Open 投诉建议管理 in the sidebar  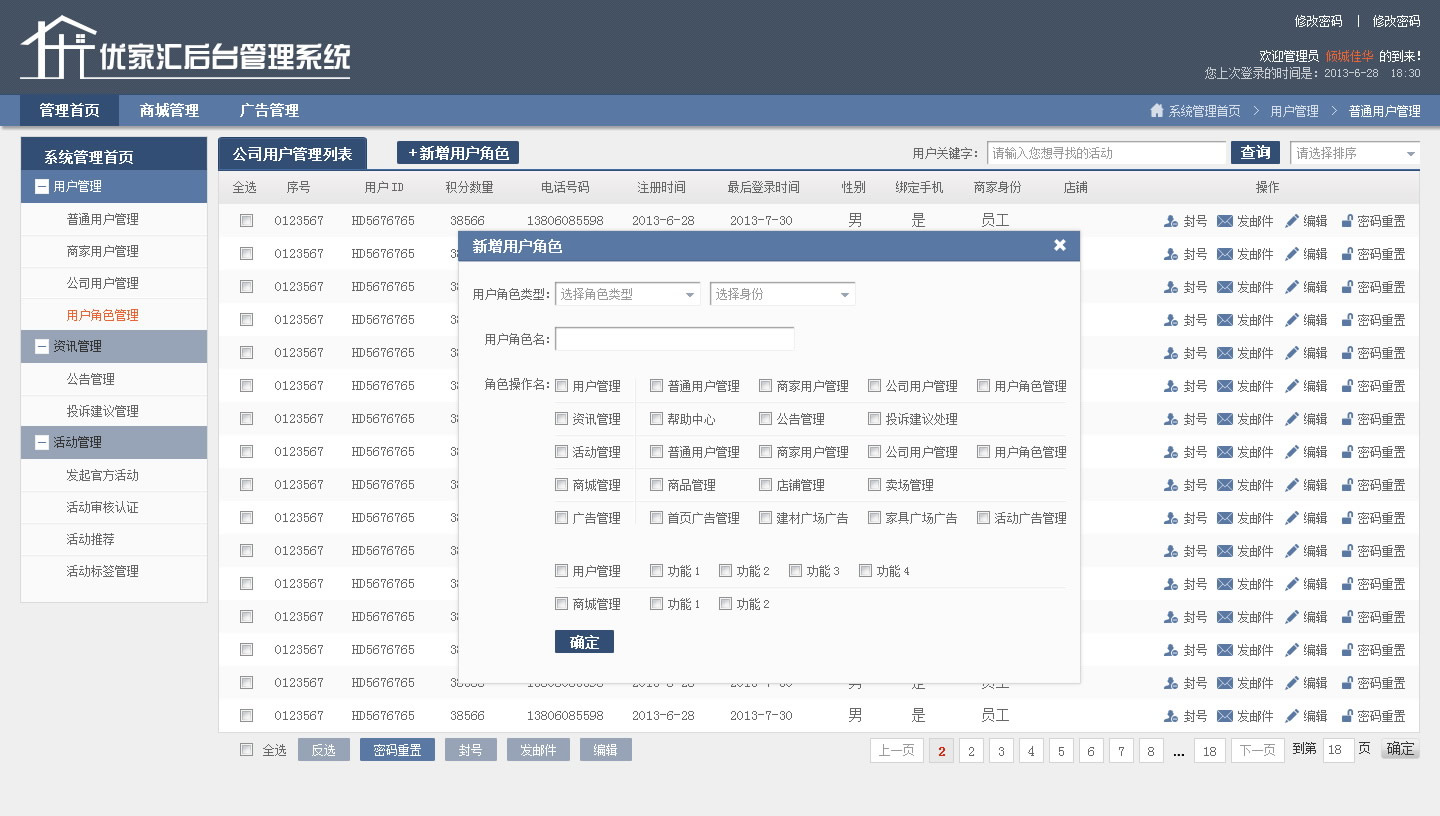tap(102, 411)
